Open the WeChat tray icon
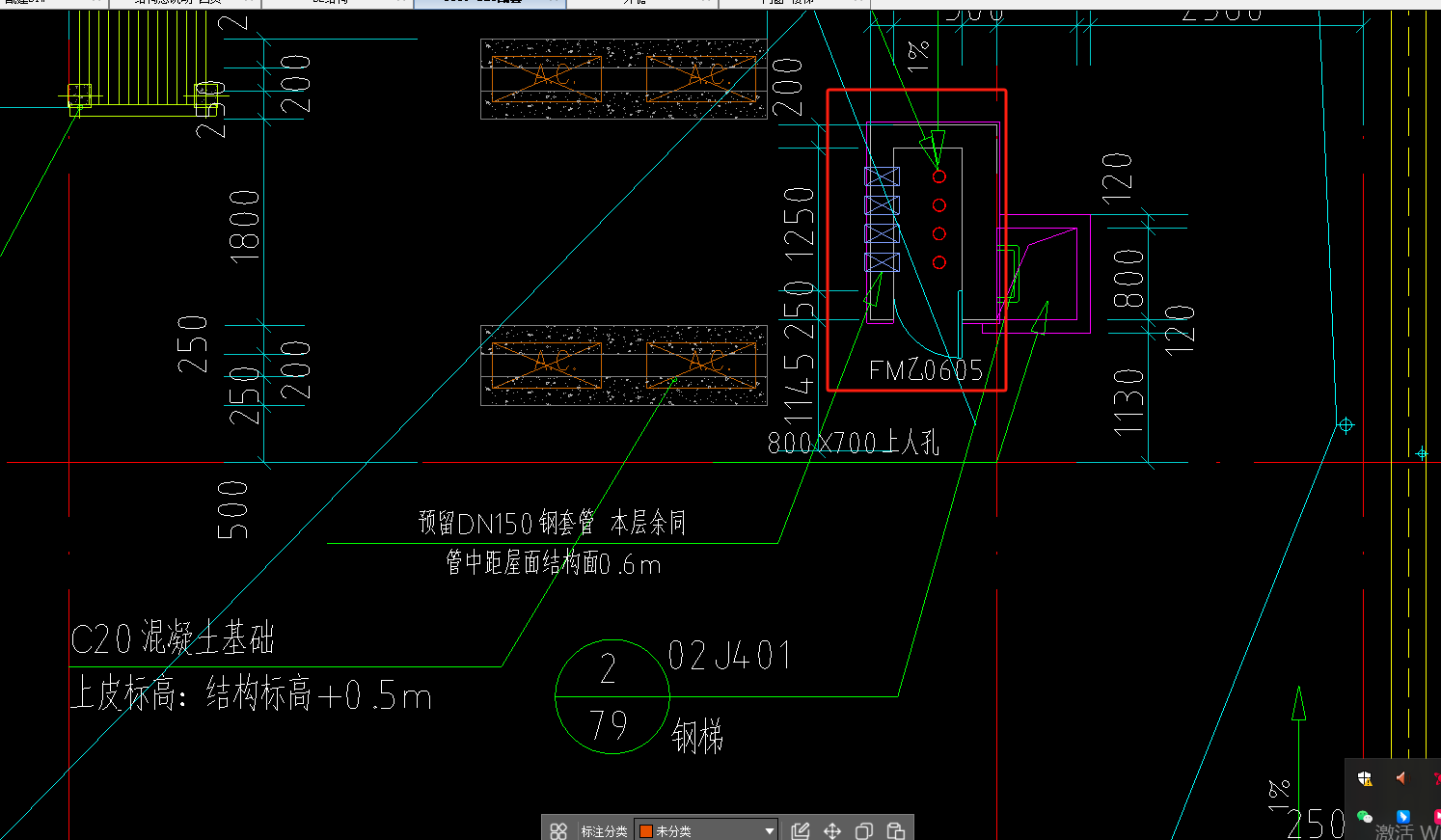1441x840 pixels. [x=1365, y=817]
